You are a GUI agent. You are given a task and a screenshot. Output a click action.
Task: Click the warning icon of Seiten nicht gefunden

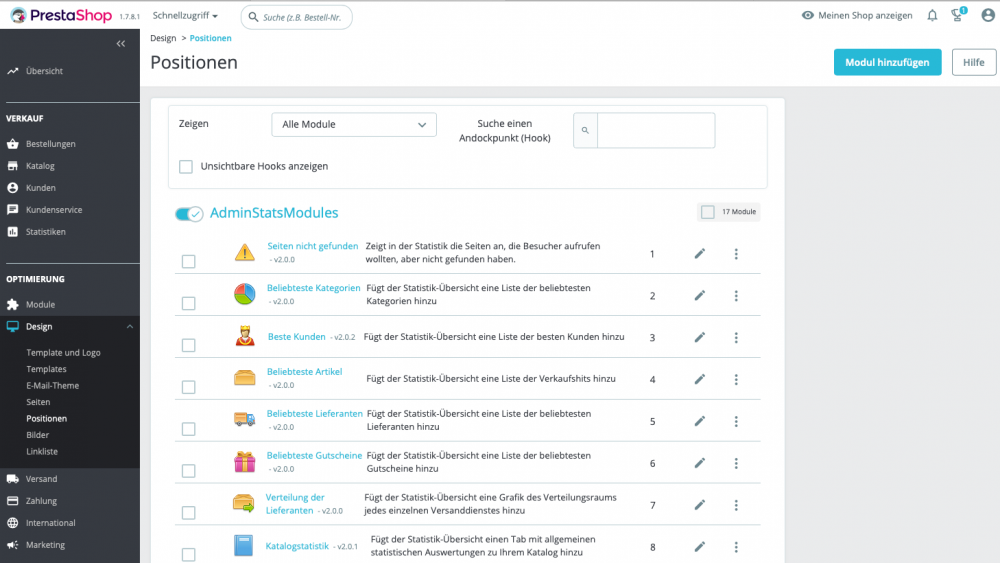point(244,252)
